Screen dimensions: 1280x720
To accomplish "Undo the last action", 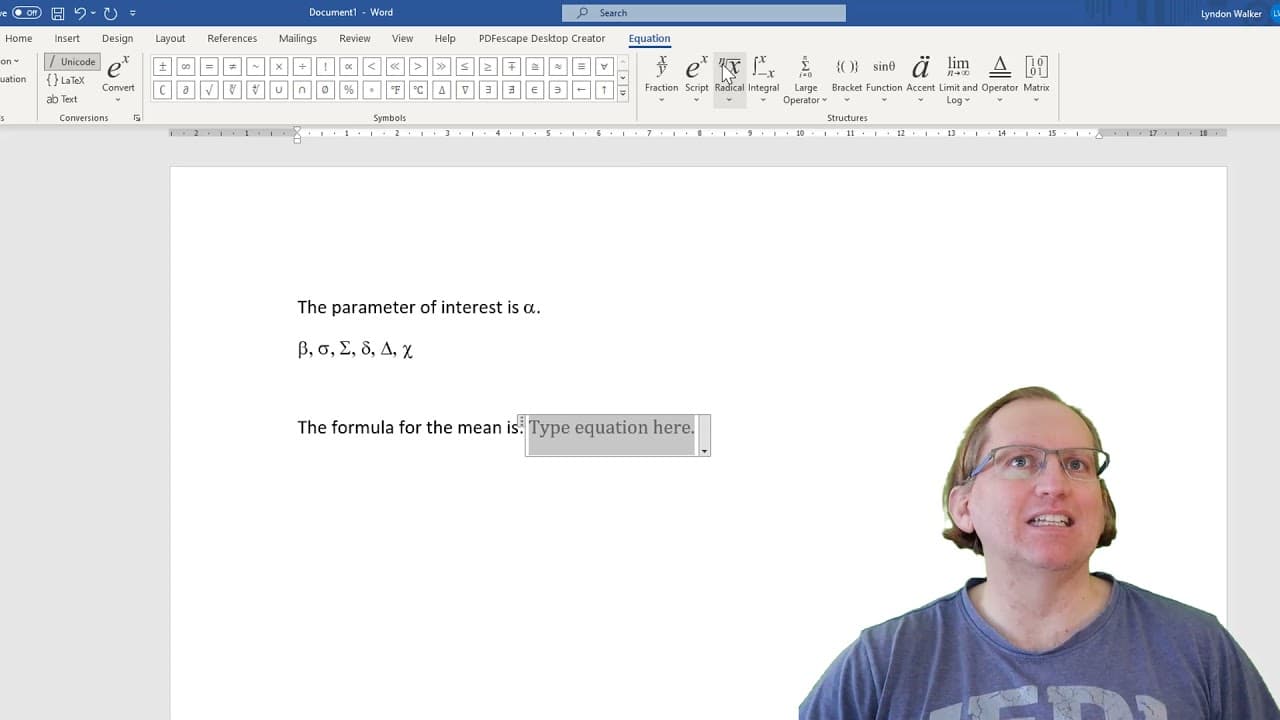I will tap(80, 13).
